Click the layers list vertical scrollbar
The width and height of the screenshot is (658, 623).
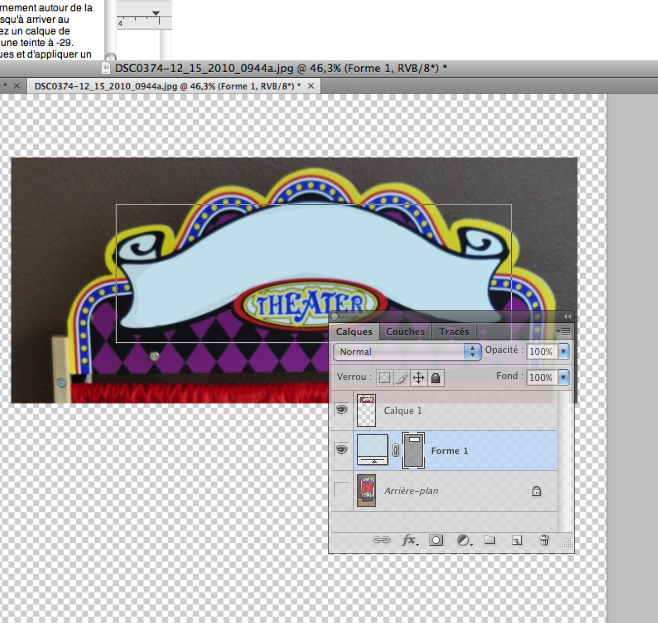(x=565, y=461)
